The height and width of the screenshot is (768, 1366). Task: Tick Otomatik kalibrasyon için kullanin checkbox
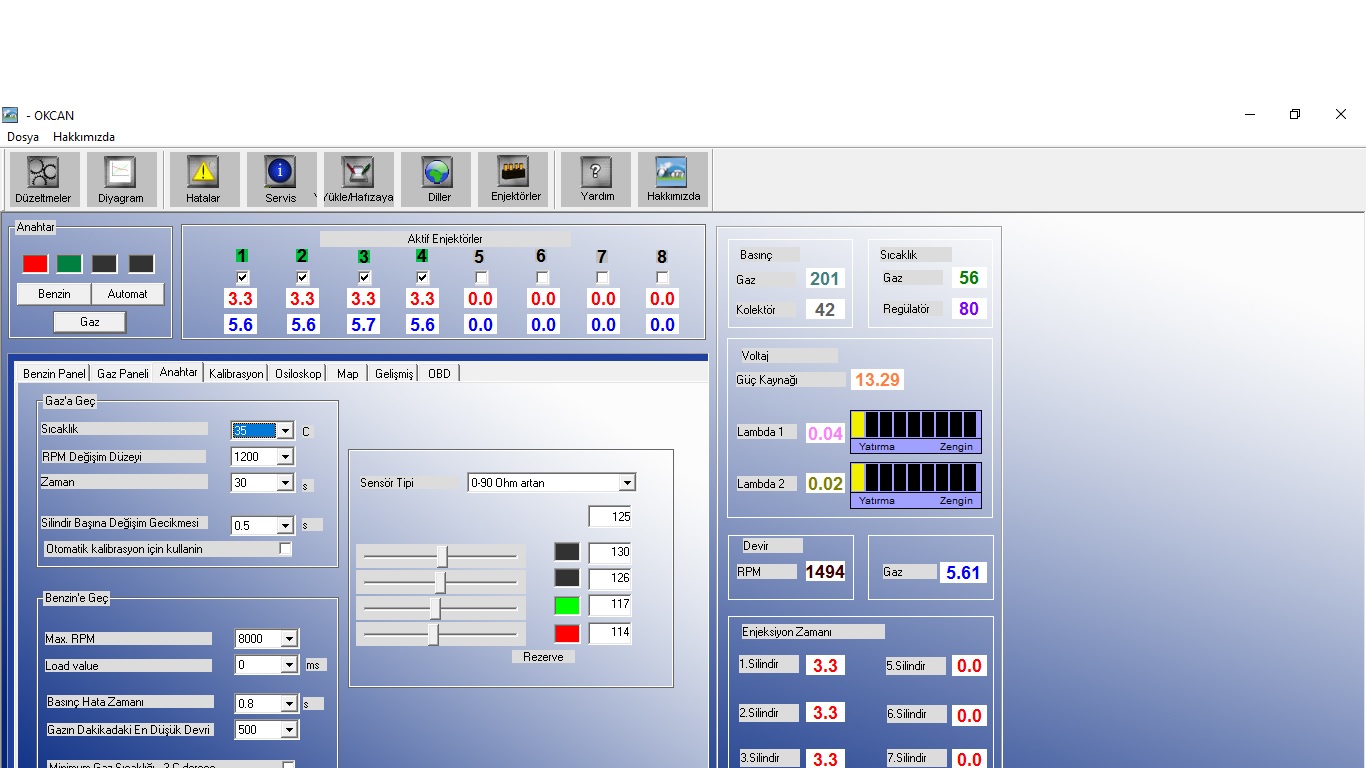click(286, 549)
